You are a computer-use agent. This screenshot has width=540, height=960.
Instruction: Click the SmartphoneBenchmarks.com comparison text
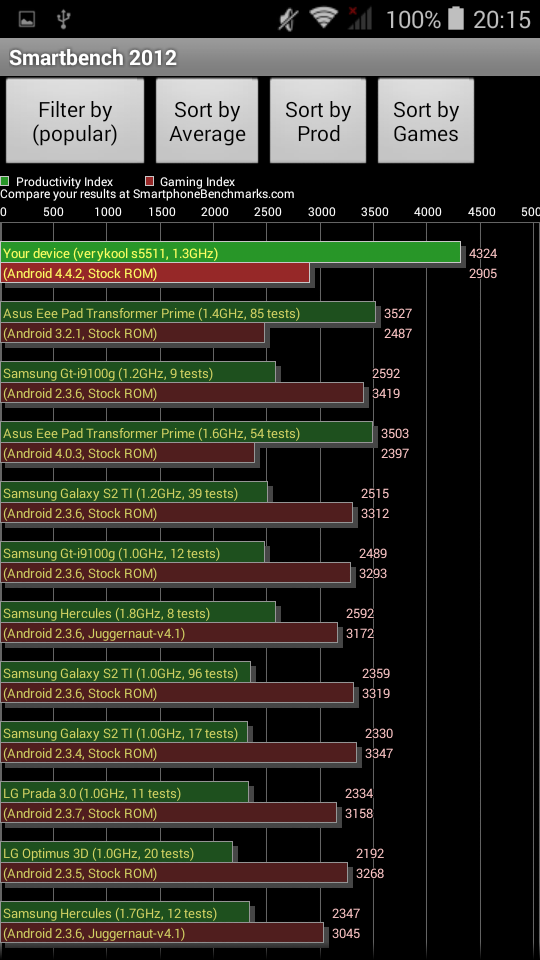(x=147, y=194)
